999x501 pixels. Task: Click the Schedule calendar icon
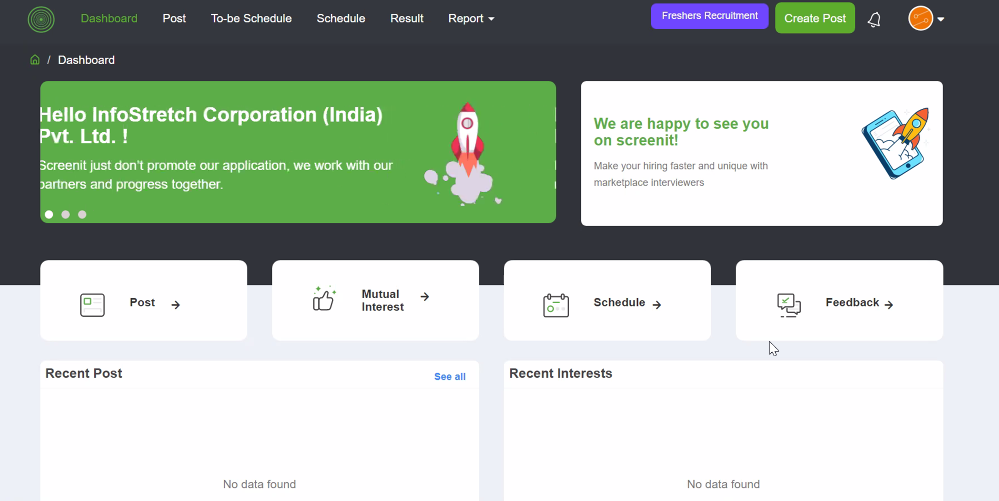point(556,305)
